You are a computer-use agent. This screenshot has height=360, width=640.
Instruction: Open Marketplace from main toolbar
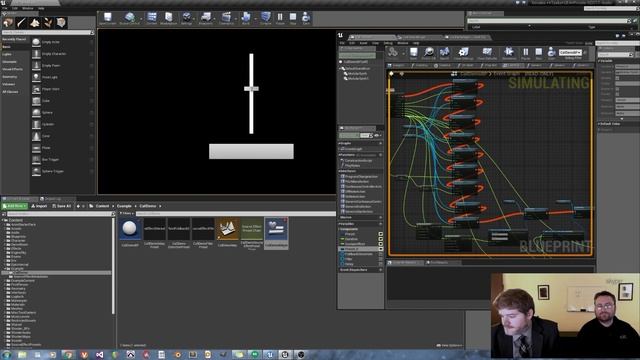pos(169,18)
